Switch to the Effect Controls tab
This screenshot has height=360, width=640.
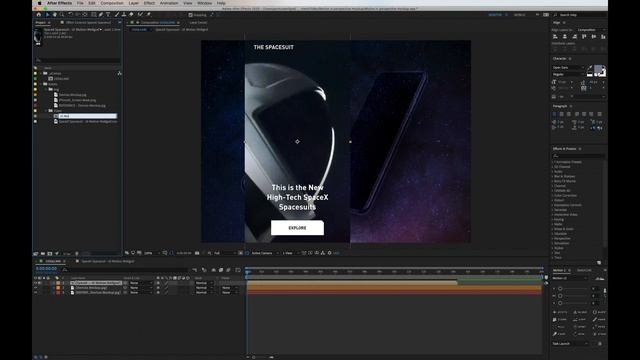pos(88,22)
